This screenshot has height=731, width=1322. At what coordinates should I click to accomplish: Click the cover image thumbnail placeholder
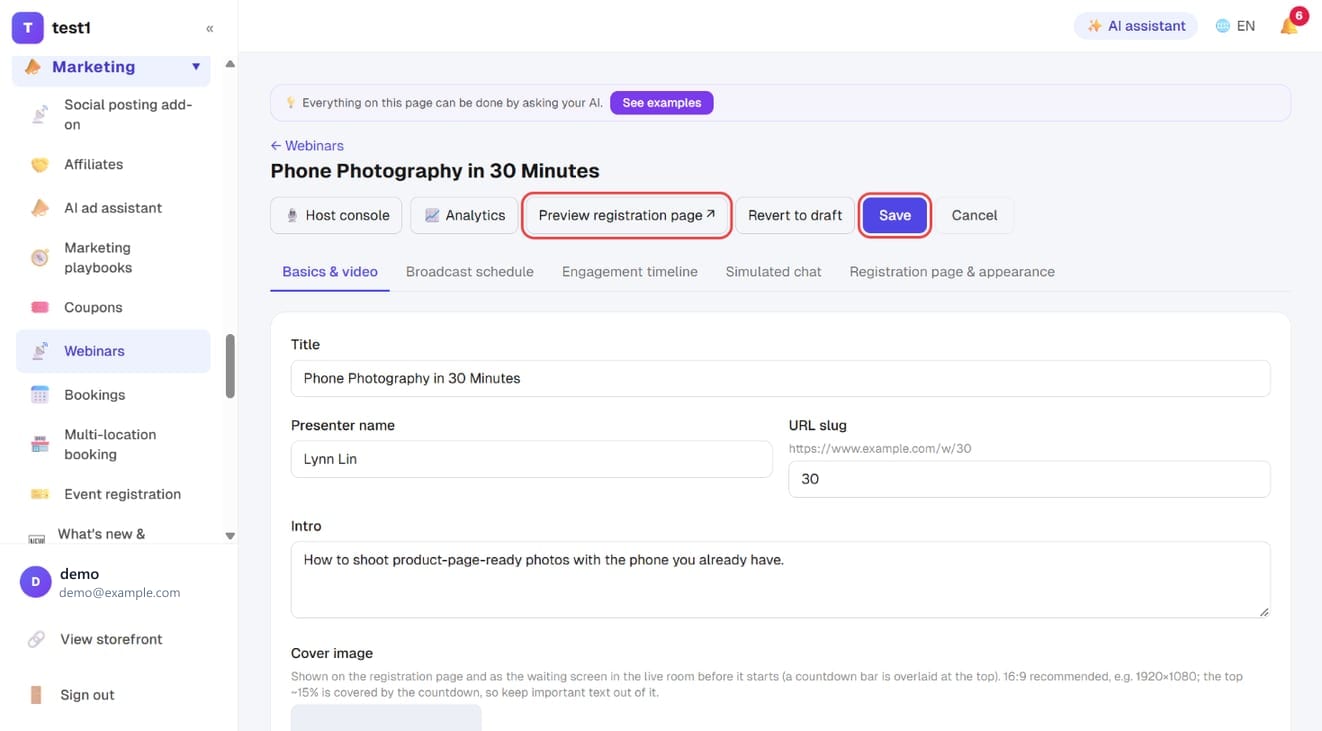click(386, 717)
